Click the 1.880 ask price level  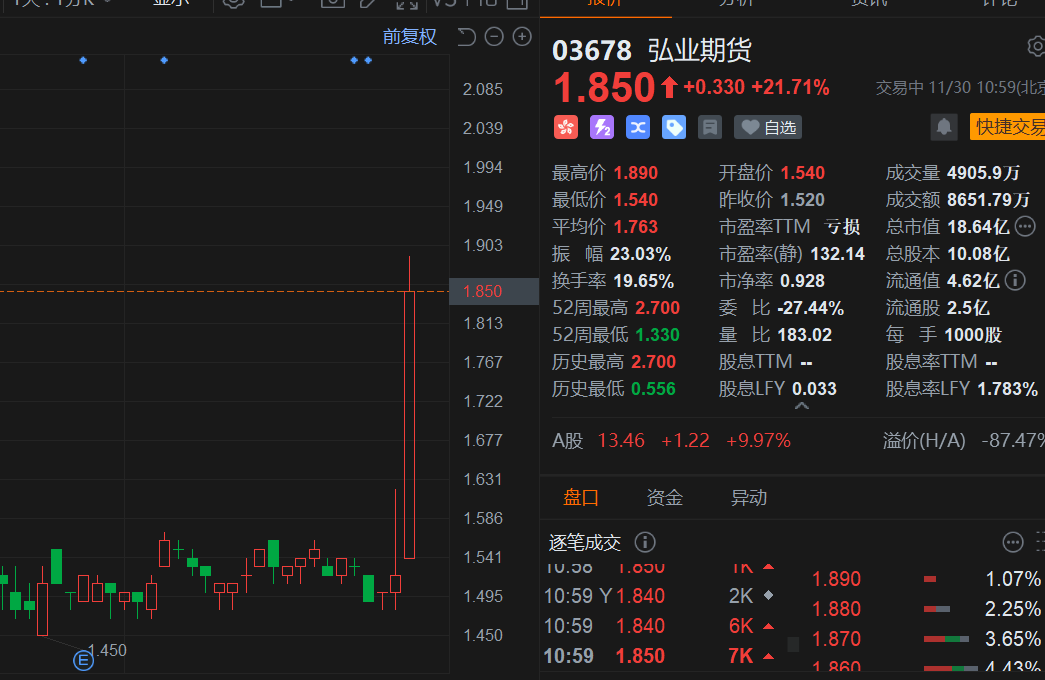(x=836, y=609)
